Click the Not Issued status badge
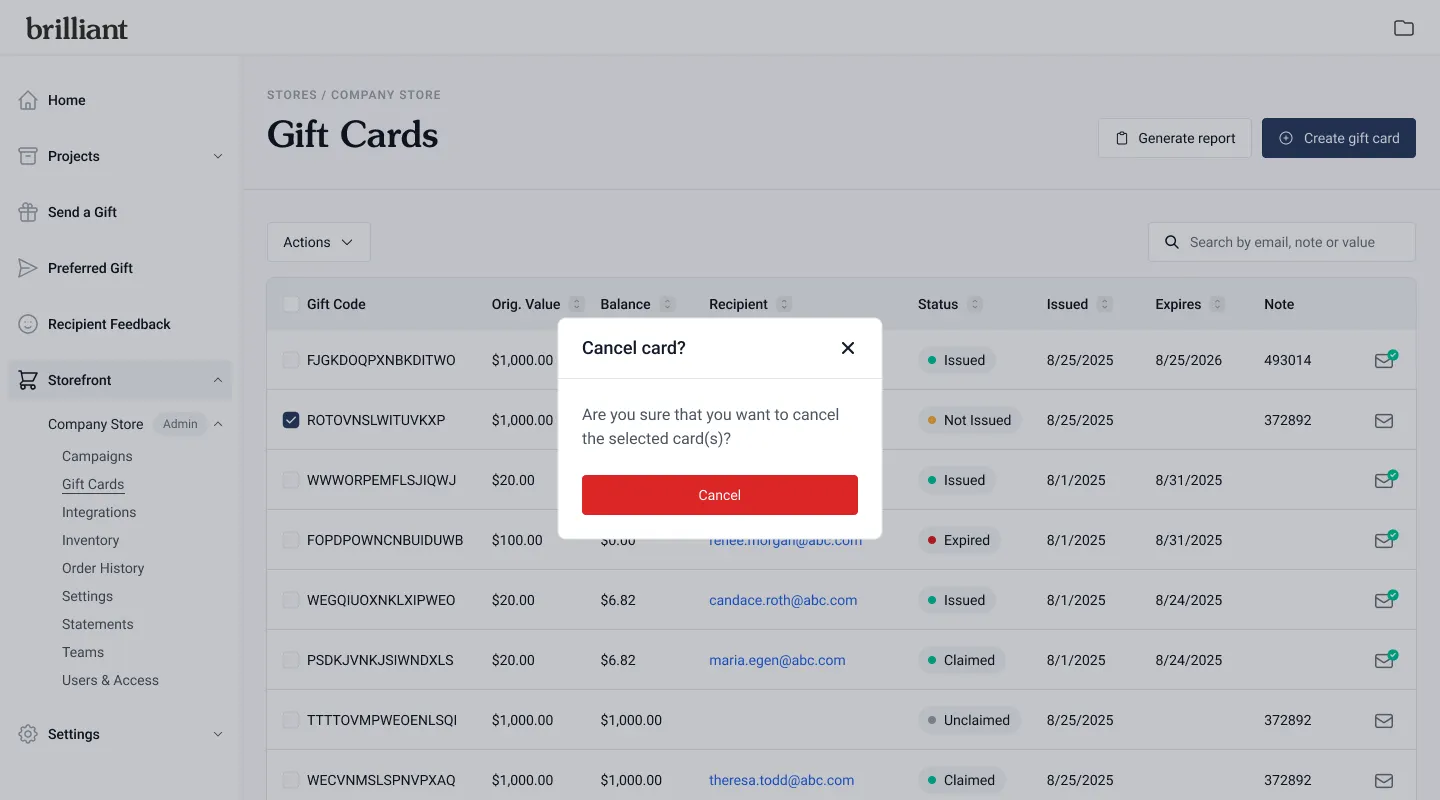The image size is (1440, 800). tap(969, 420)
